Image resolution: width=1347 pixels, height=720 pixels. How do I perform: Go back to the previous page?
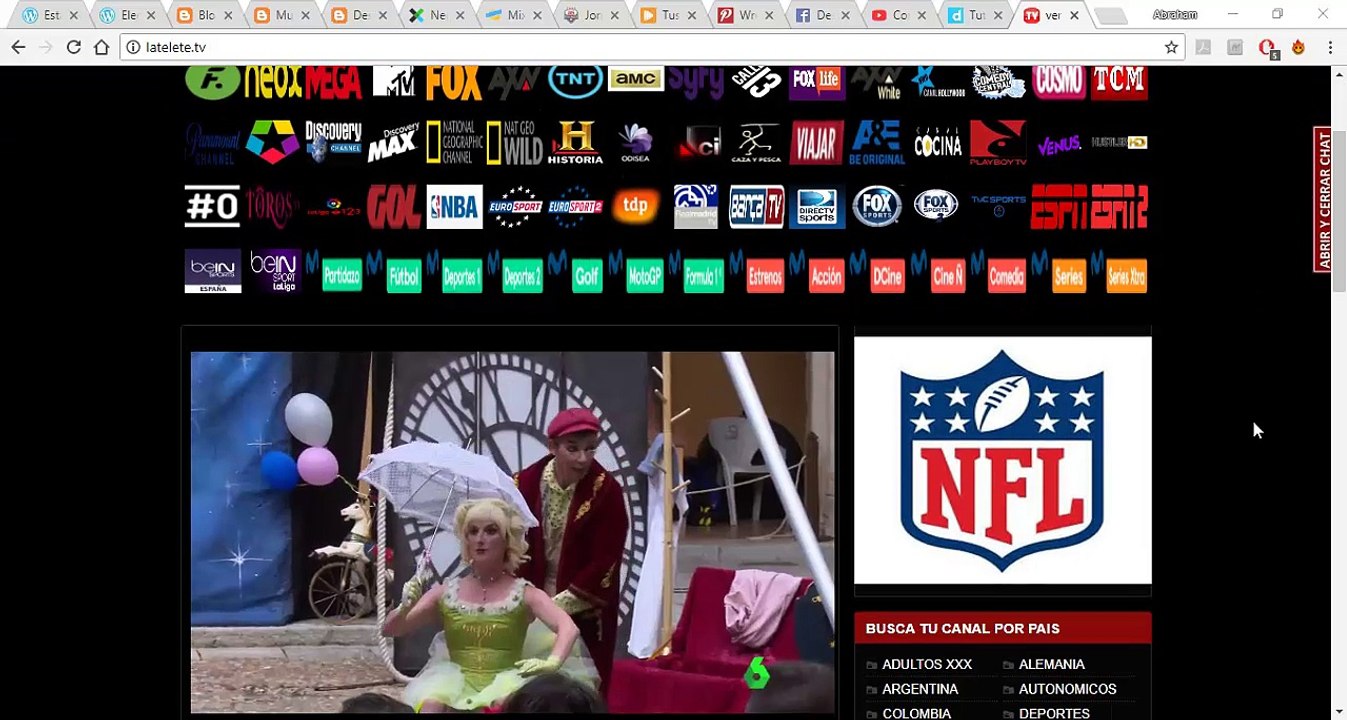point(18,47)
